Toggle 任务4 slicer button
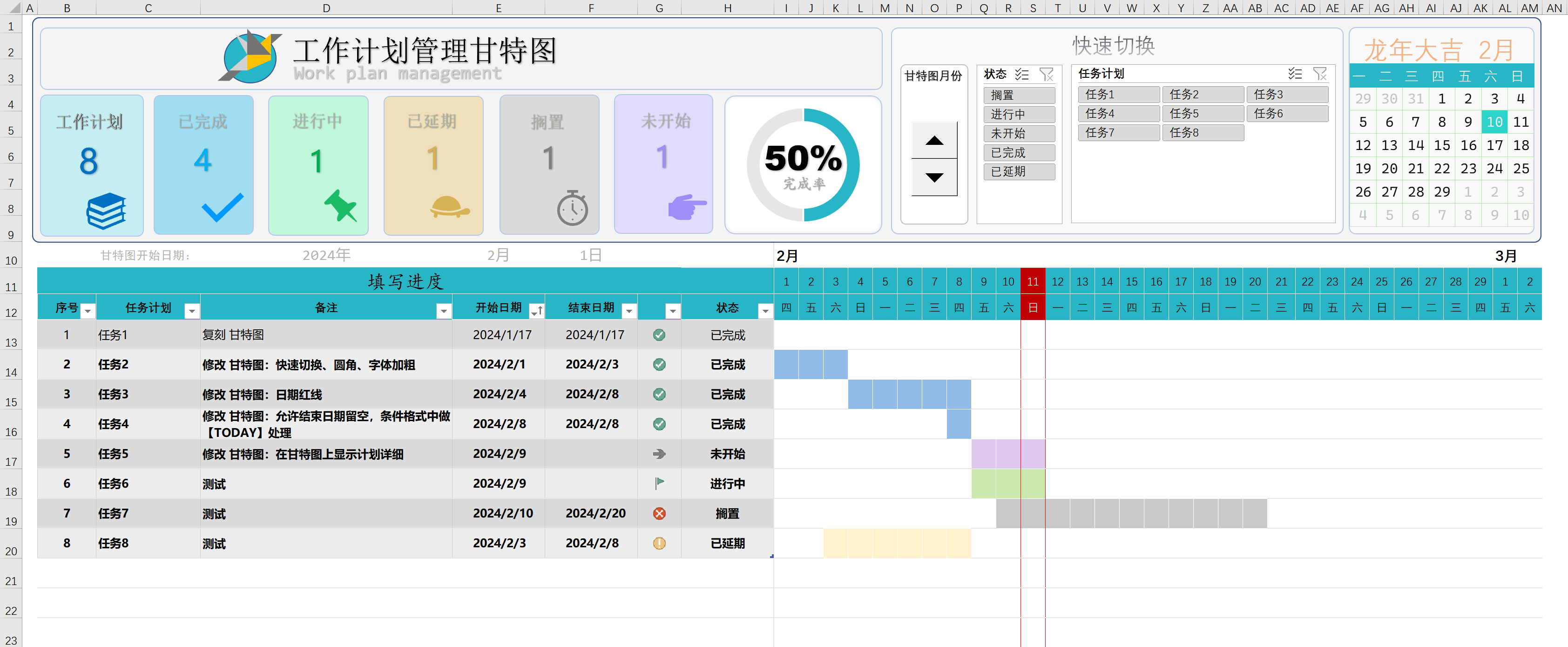 (x=1119, y=113)
